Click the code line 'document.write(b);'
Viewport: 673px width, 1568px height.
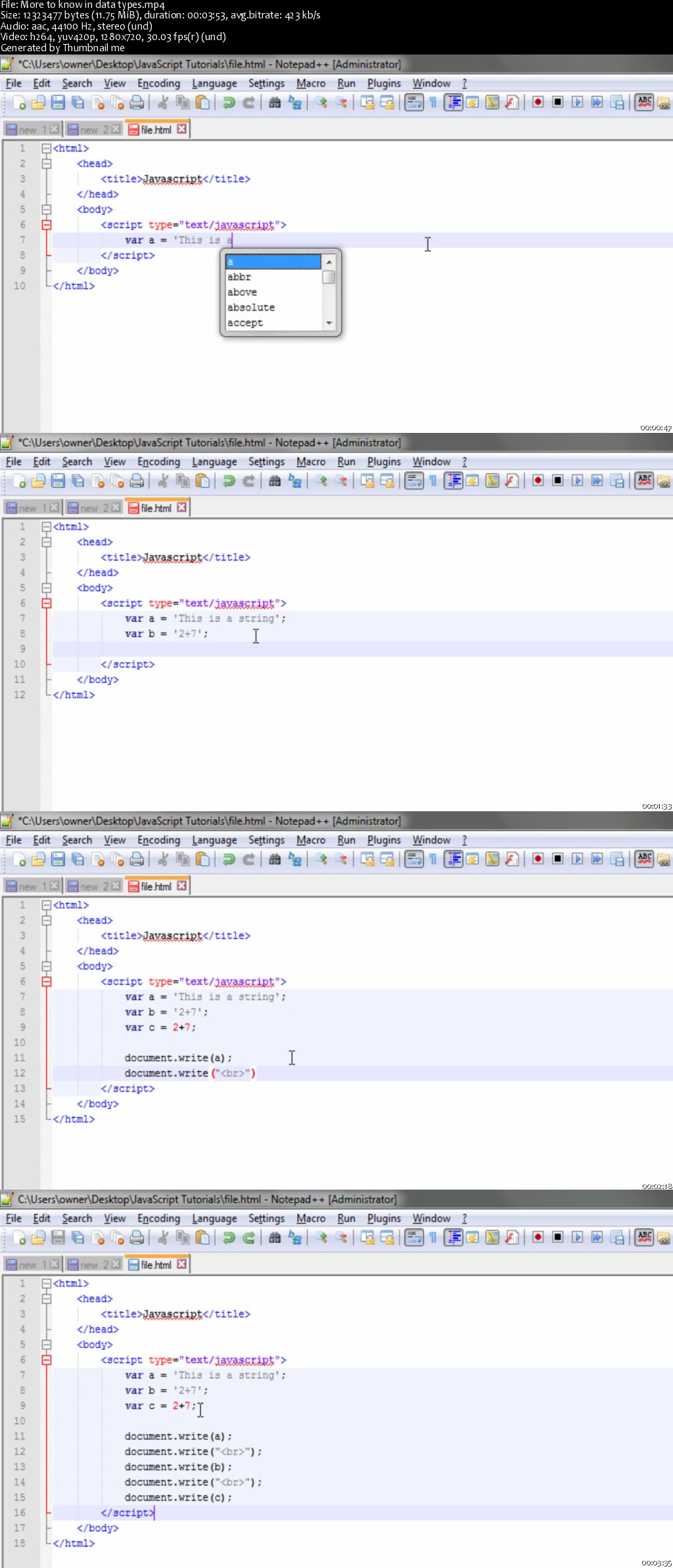178,1467
